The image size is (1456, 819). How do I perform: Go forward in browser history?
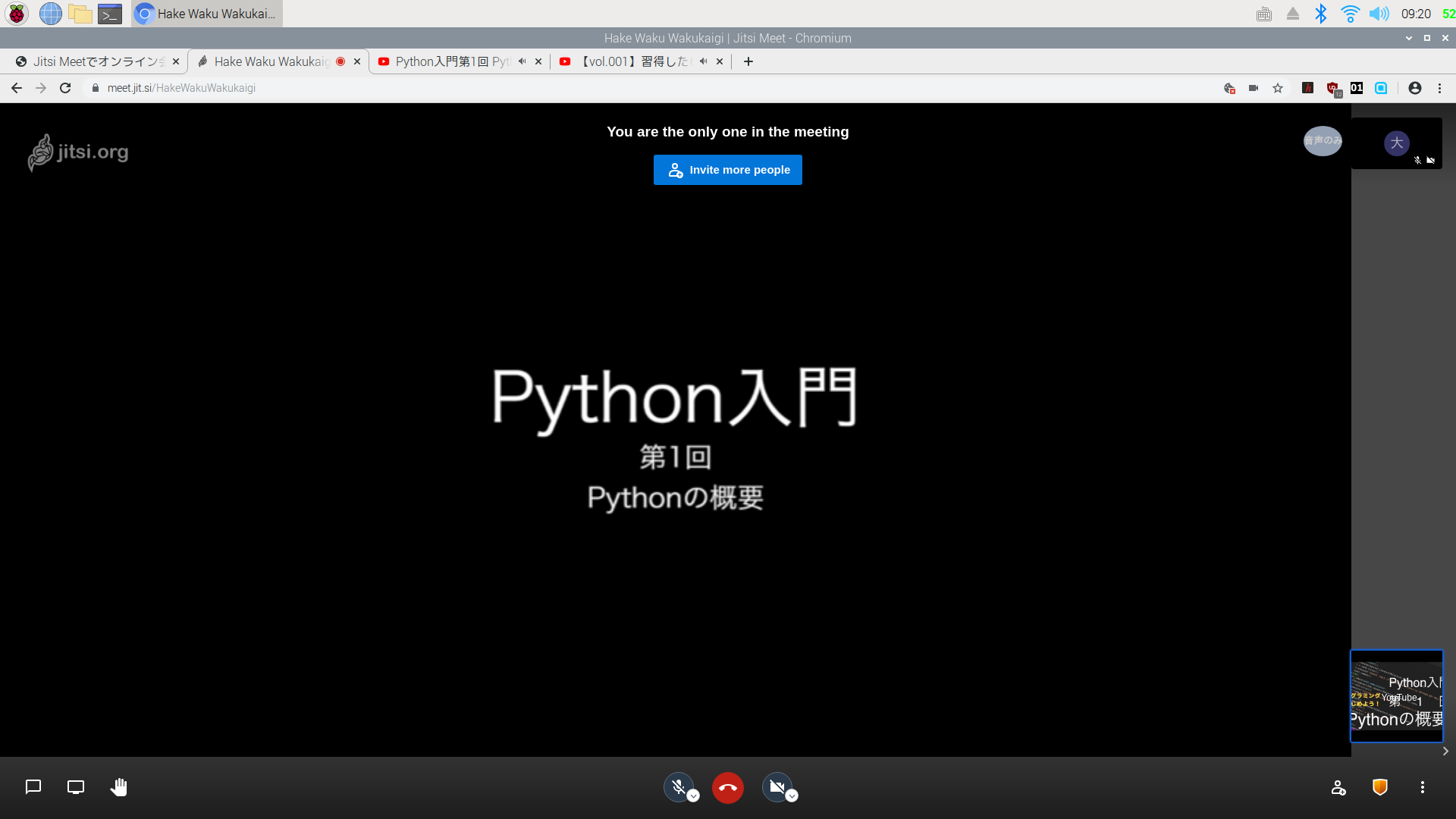pos(41,88)
